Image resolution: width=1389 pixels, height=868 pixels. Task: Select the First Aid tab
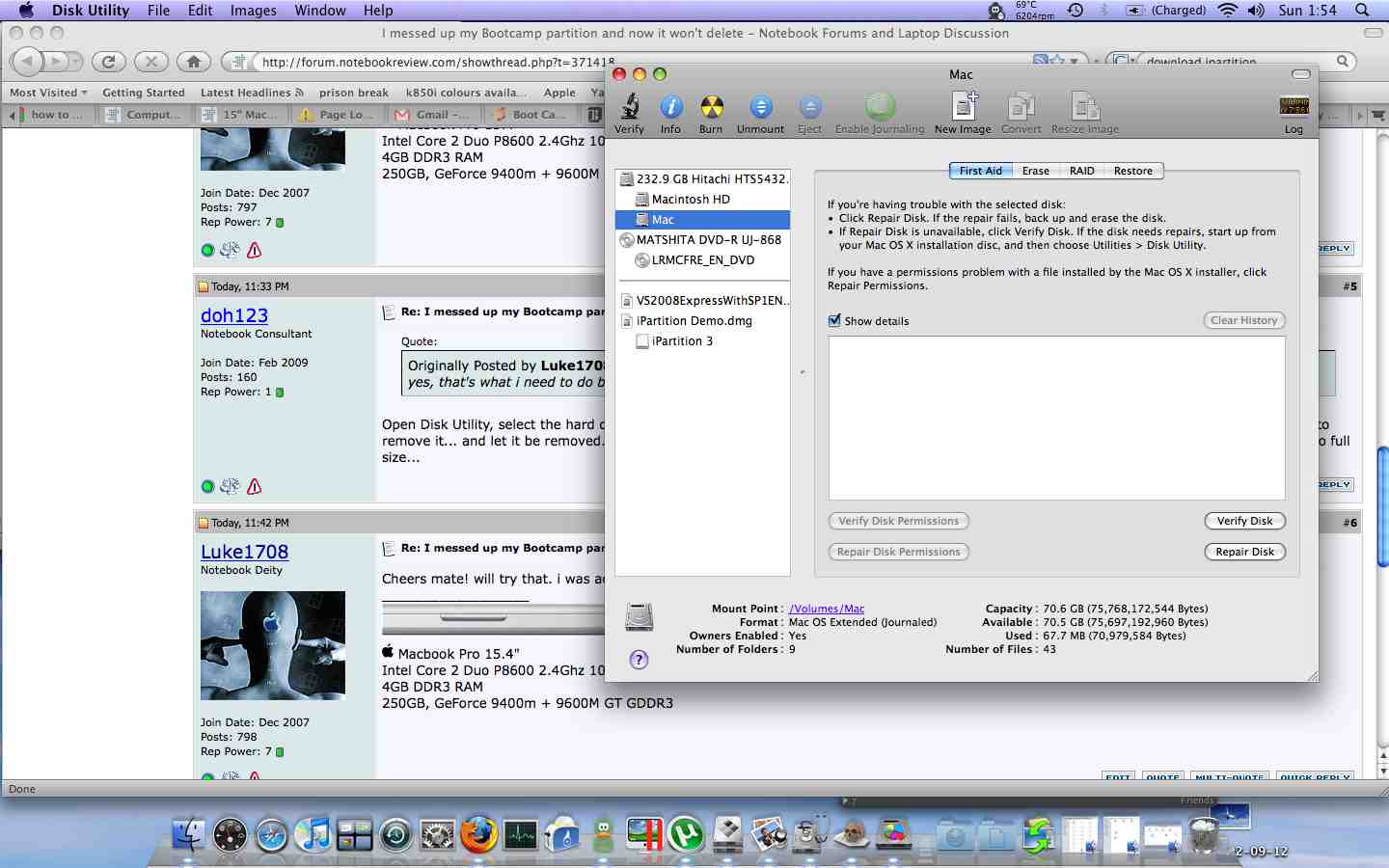click(981, 171)
